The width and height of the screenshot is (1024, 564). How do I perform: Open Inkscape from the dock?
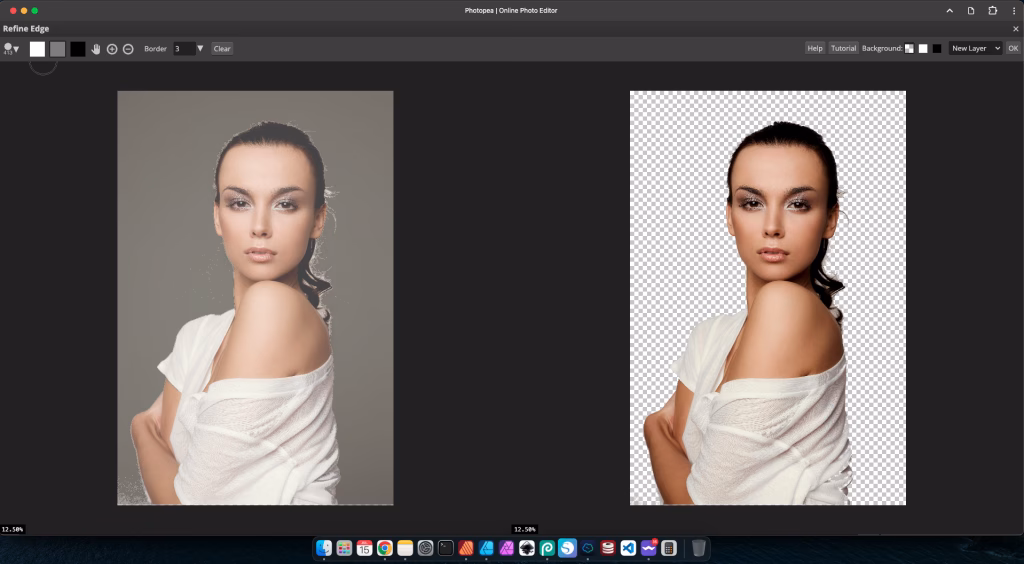[x=527, y=548]
